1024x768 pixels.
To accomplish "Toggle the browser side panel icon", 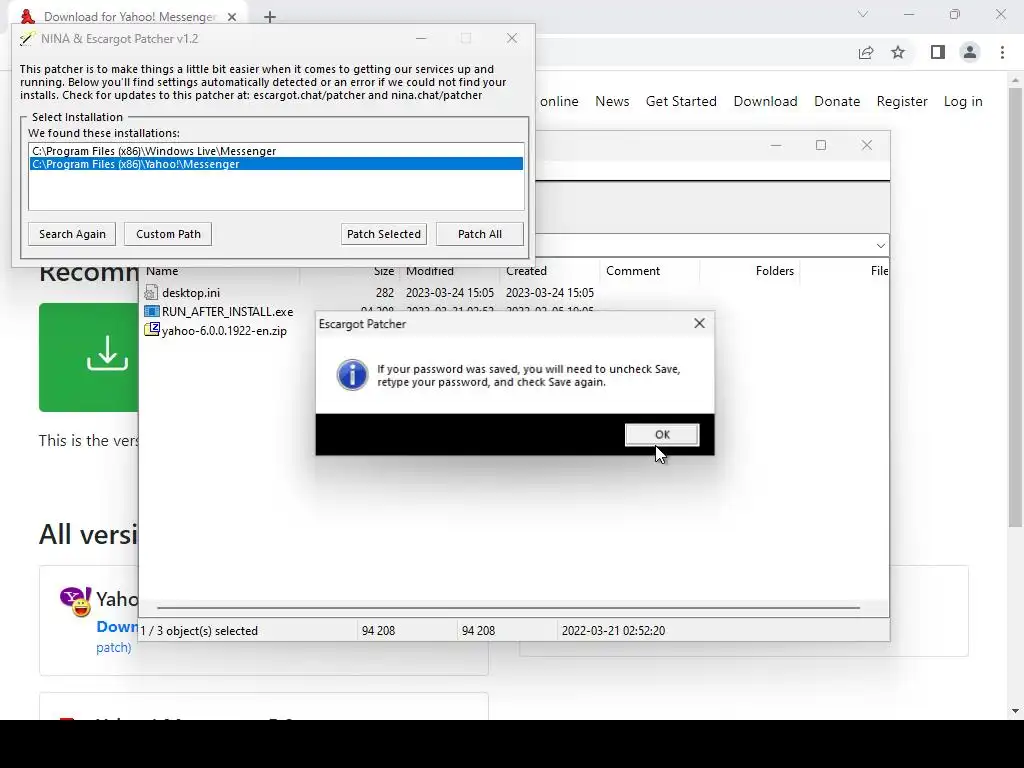I will (x=937, y=52).
